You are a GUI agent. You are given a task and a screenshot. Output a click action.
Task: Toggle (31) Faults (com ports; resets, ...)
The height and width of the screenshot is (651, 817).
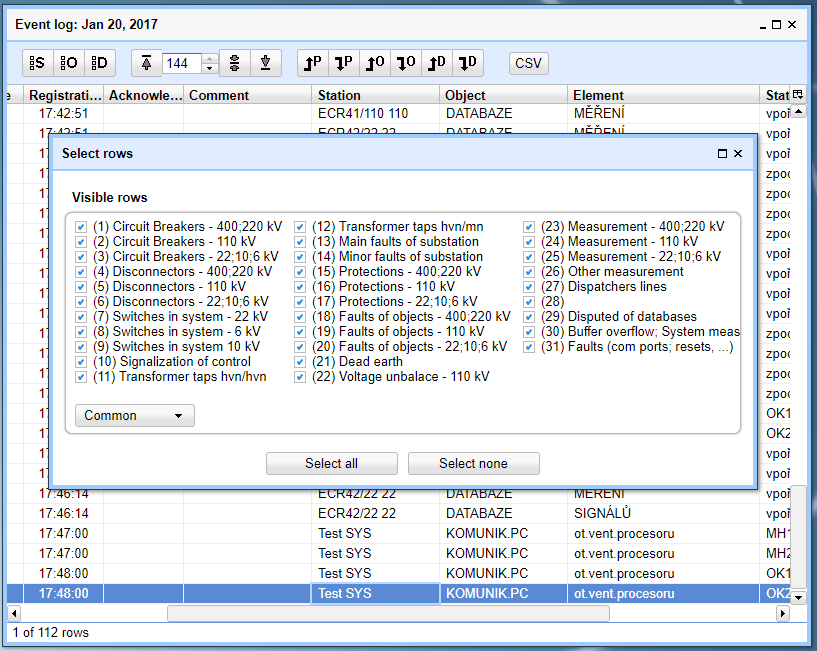(x=529, y=347)
